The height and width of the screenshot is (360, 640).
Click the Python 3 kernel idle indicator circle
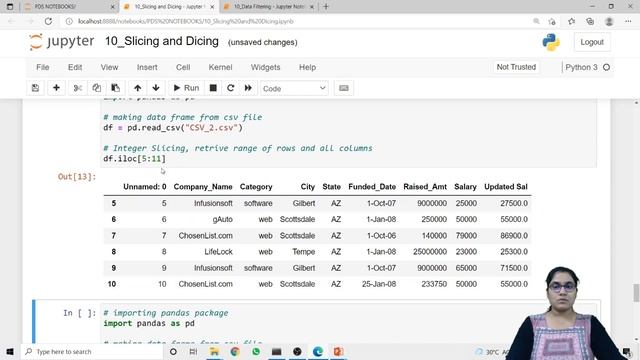pyautogui.click(x=607, y=67)
